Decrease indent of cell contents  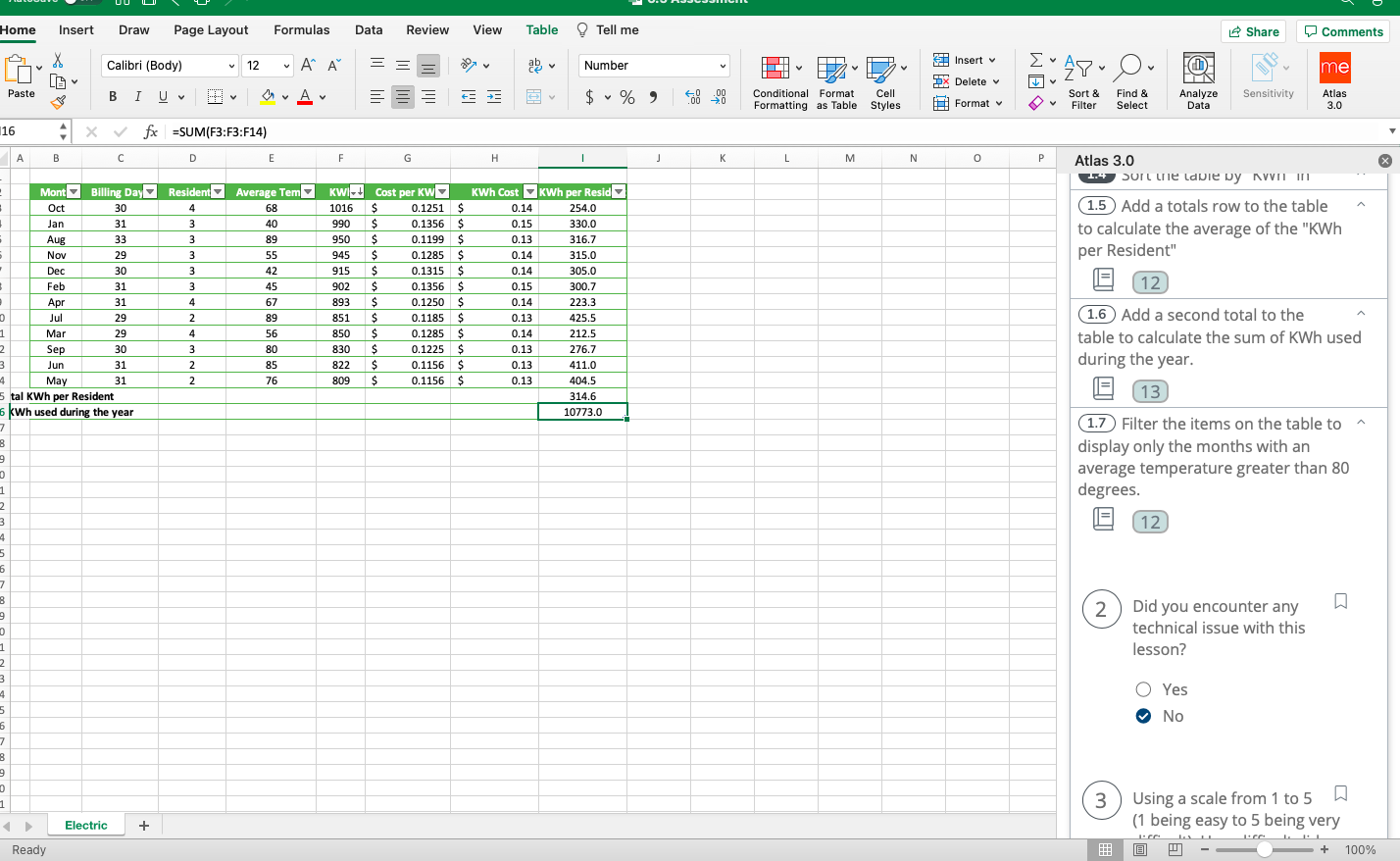(x=469, y=96)
